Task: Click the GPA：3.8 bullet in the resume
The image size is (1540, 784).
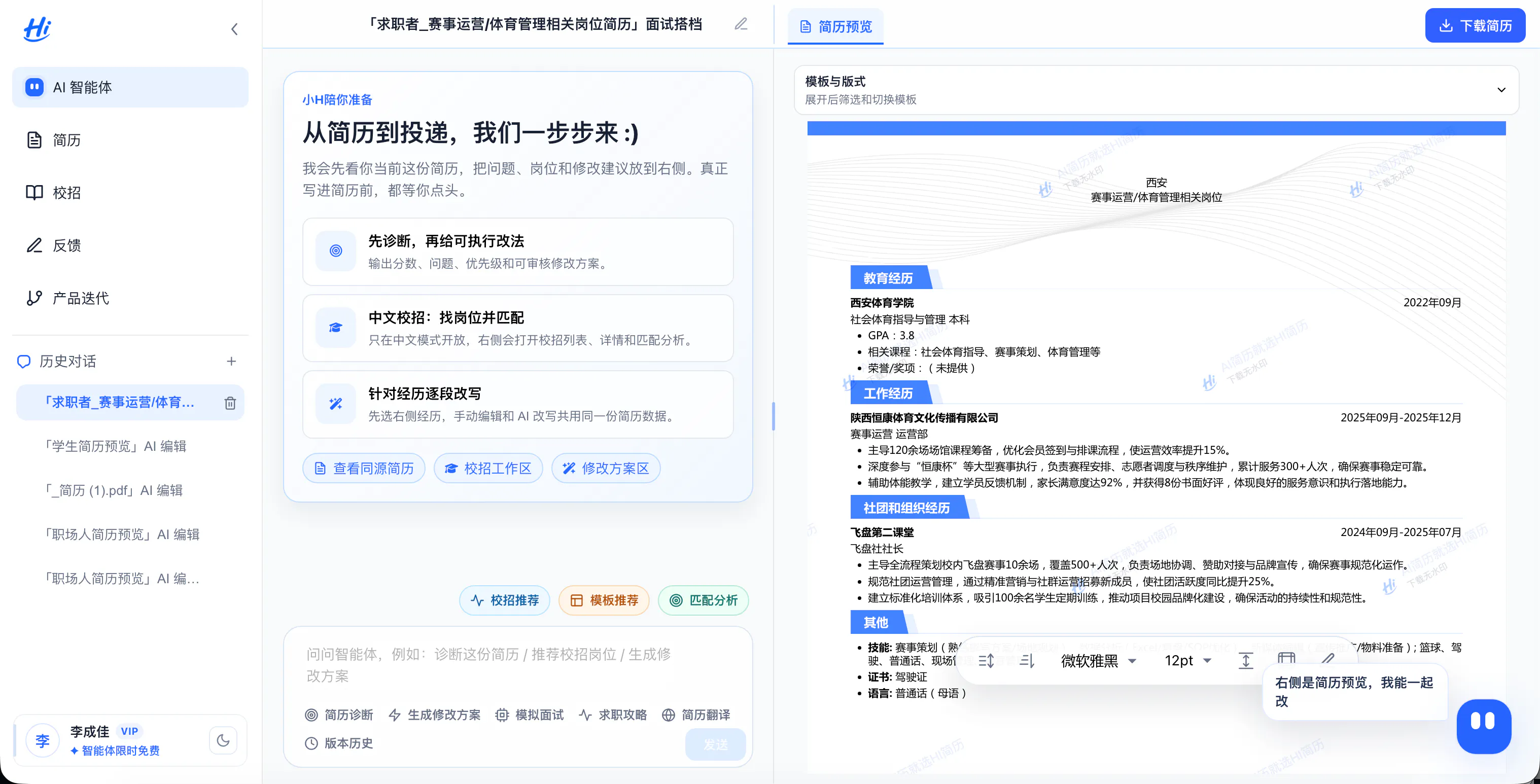Action: pos(891,336)
